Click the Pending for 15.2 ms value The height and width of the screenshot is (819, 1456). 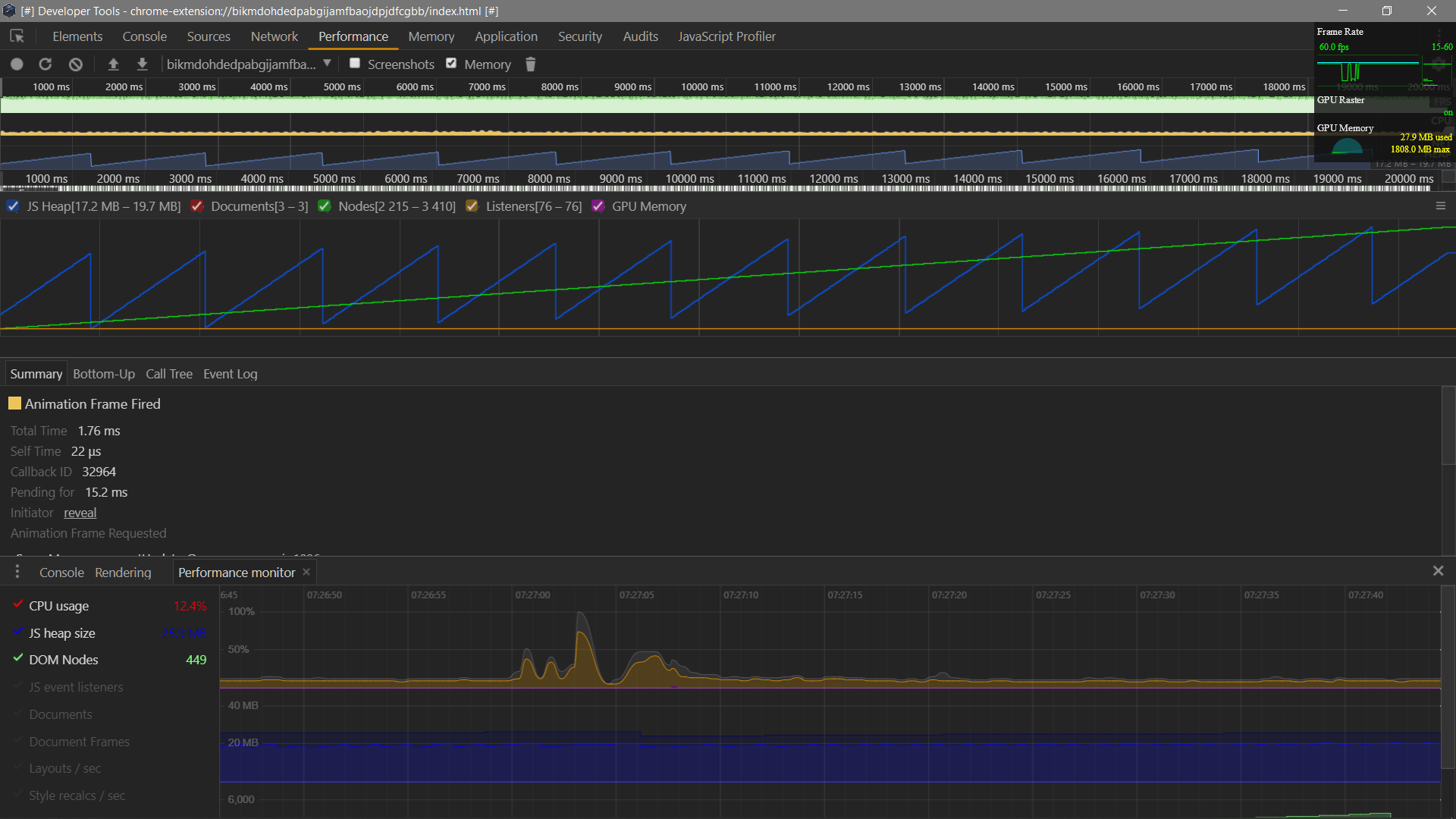[x=106, y=492]
